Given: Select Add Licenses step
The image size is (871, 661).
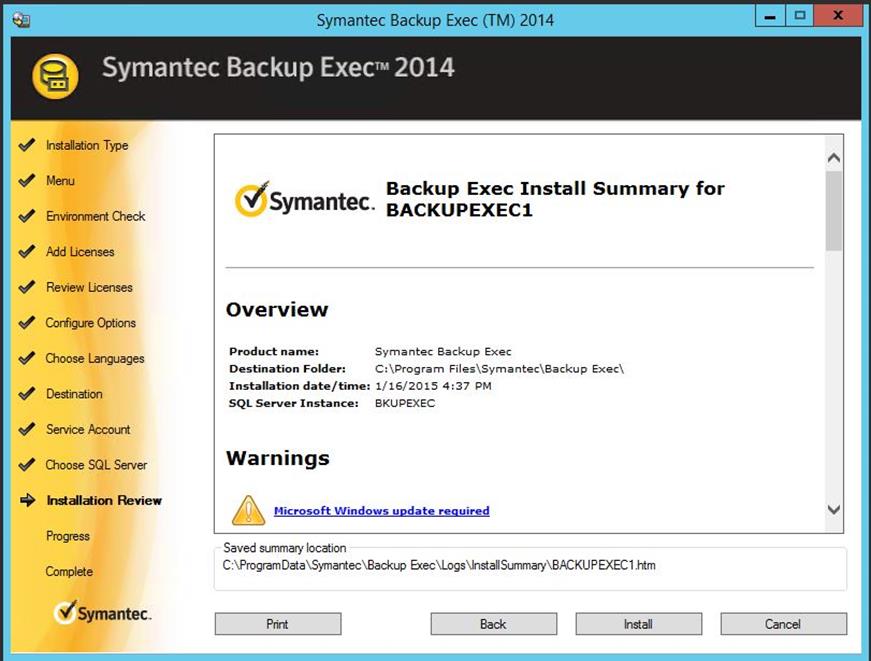Looking at the screenshot, I should 80,252.
